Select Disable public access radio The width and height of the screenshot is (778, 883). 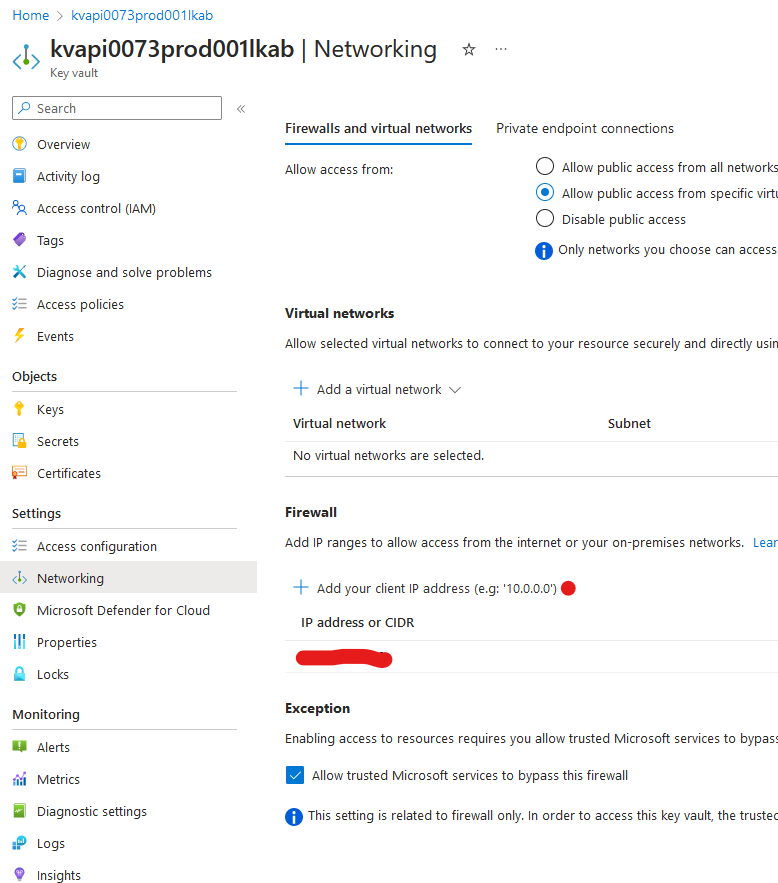pyautogui.click(x=545, y=218)
